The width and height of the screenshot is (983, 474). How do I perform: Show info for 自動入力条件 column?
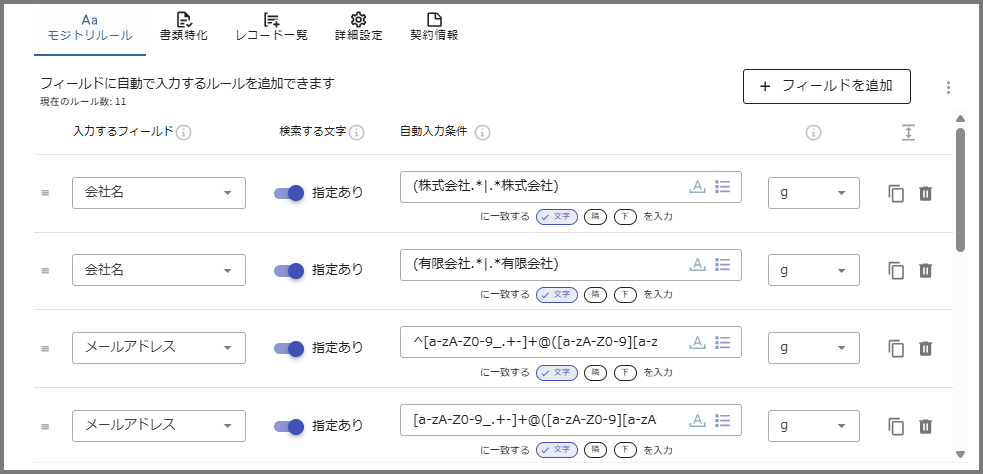point(482,132)
